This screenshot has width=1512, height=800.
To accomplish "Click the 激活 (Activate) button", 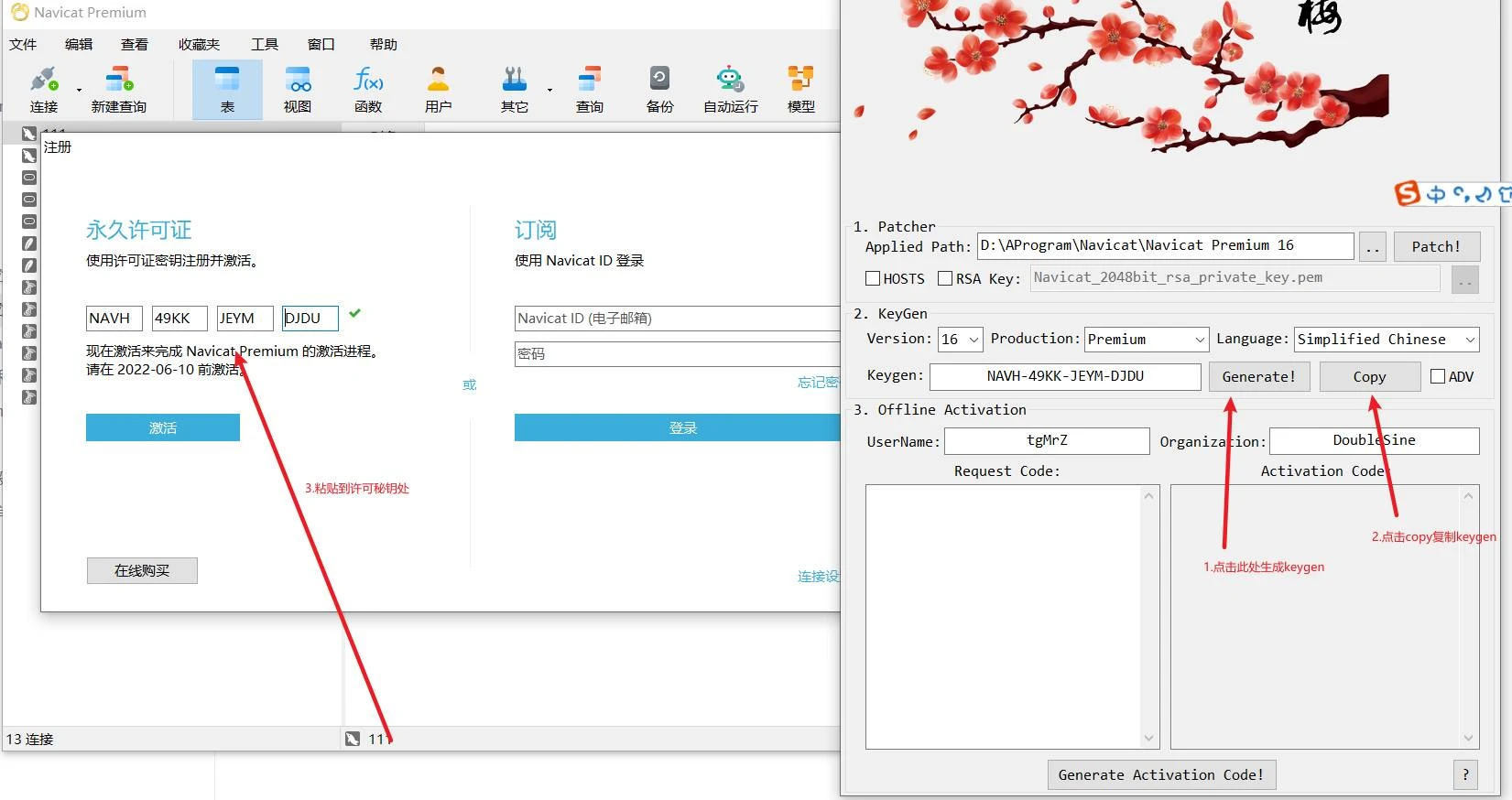I will pos(163,427).
